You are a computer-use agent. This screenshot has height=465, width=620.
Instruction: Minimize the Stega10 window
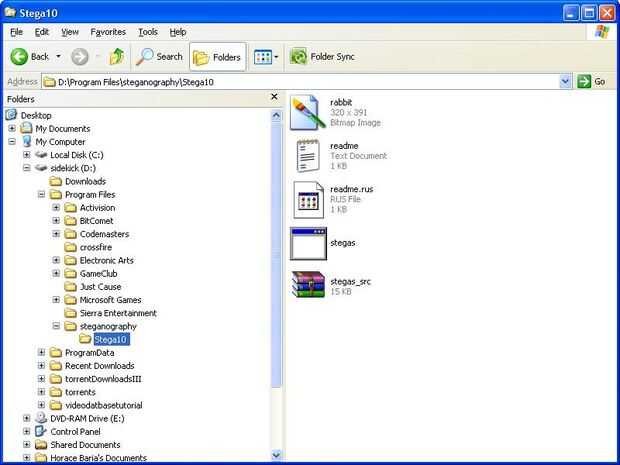pyautogui.click(x=571, y=13)
